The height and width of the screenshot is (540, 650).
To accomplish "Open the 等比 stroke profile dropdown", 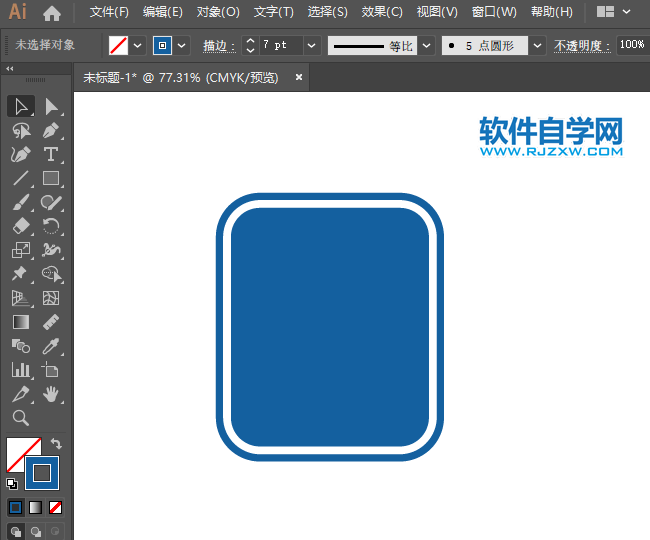I will (425, 46).
